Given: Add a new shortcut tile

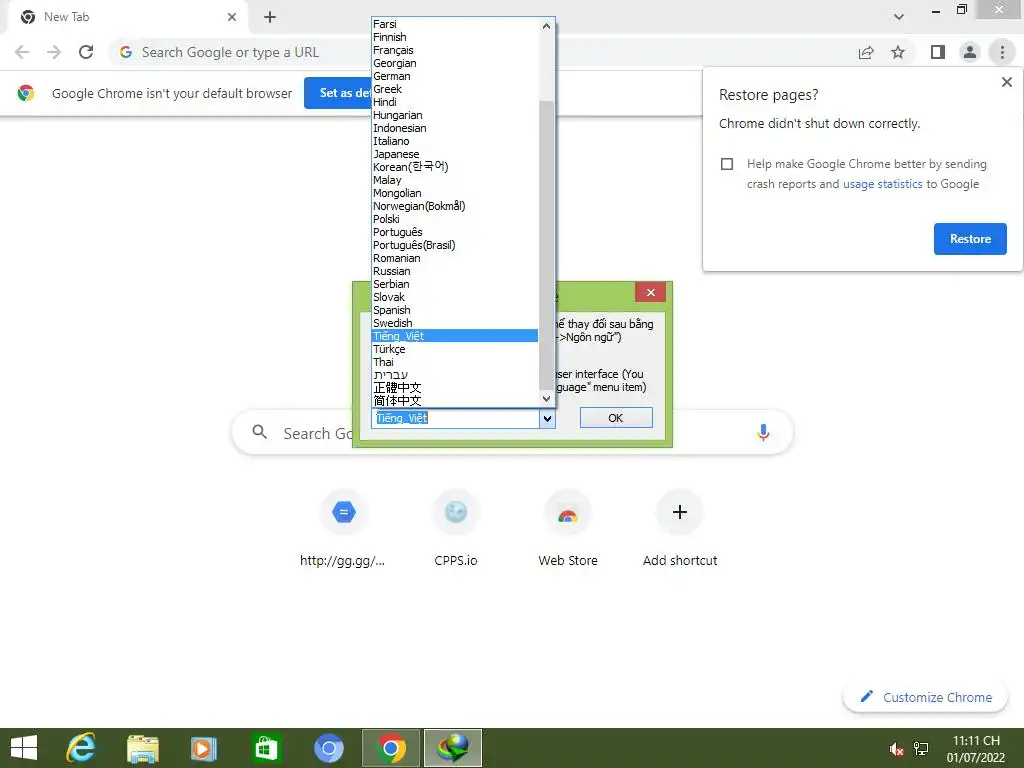Looking at the screenshot, I should pyautogui.click(x=680, y=530).
